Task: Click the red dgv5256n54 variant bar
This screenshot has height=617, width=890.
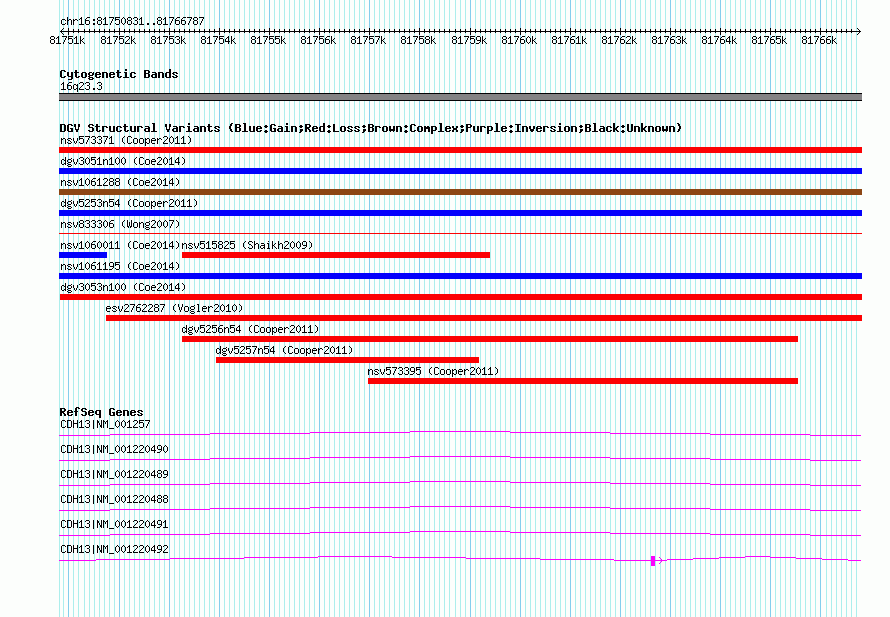Action: pyautogui.click(x=490, y=339)
